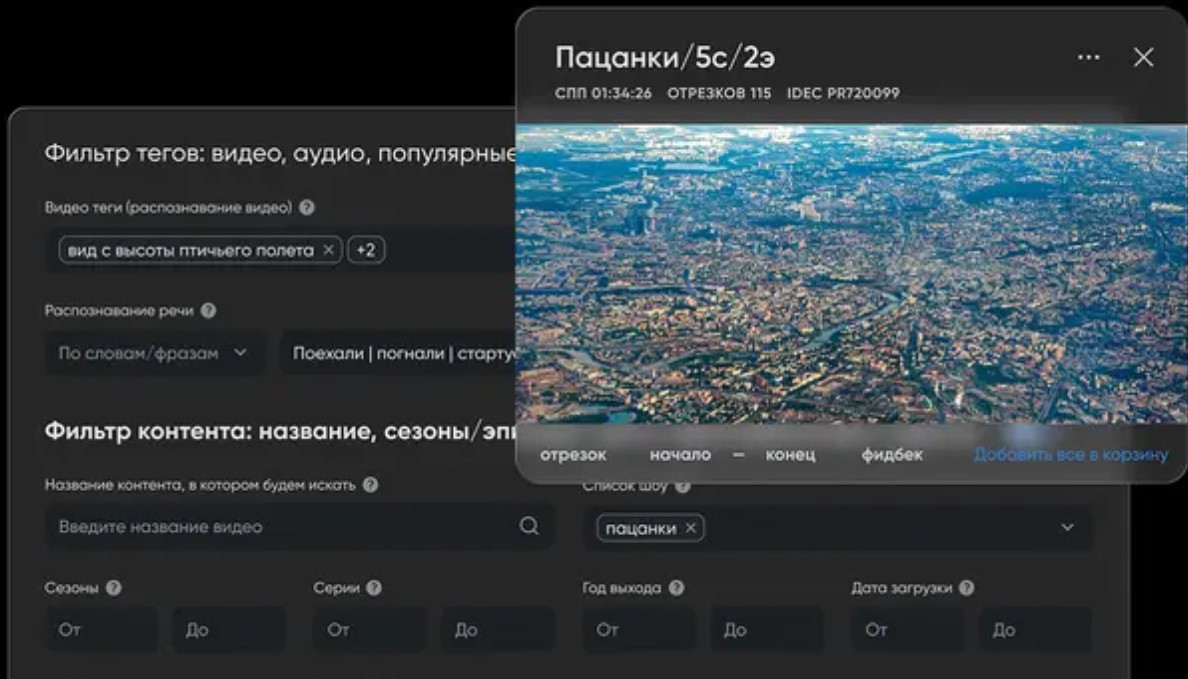This screenshot has width=1188, height=679.
Task: Click the Сезоны 'От' field
Action: point(102,630)
